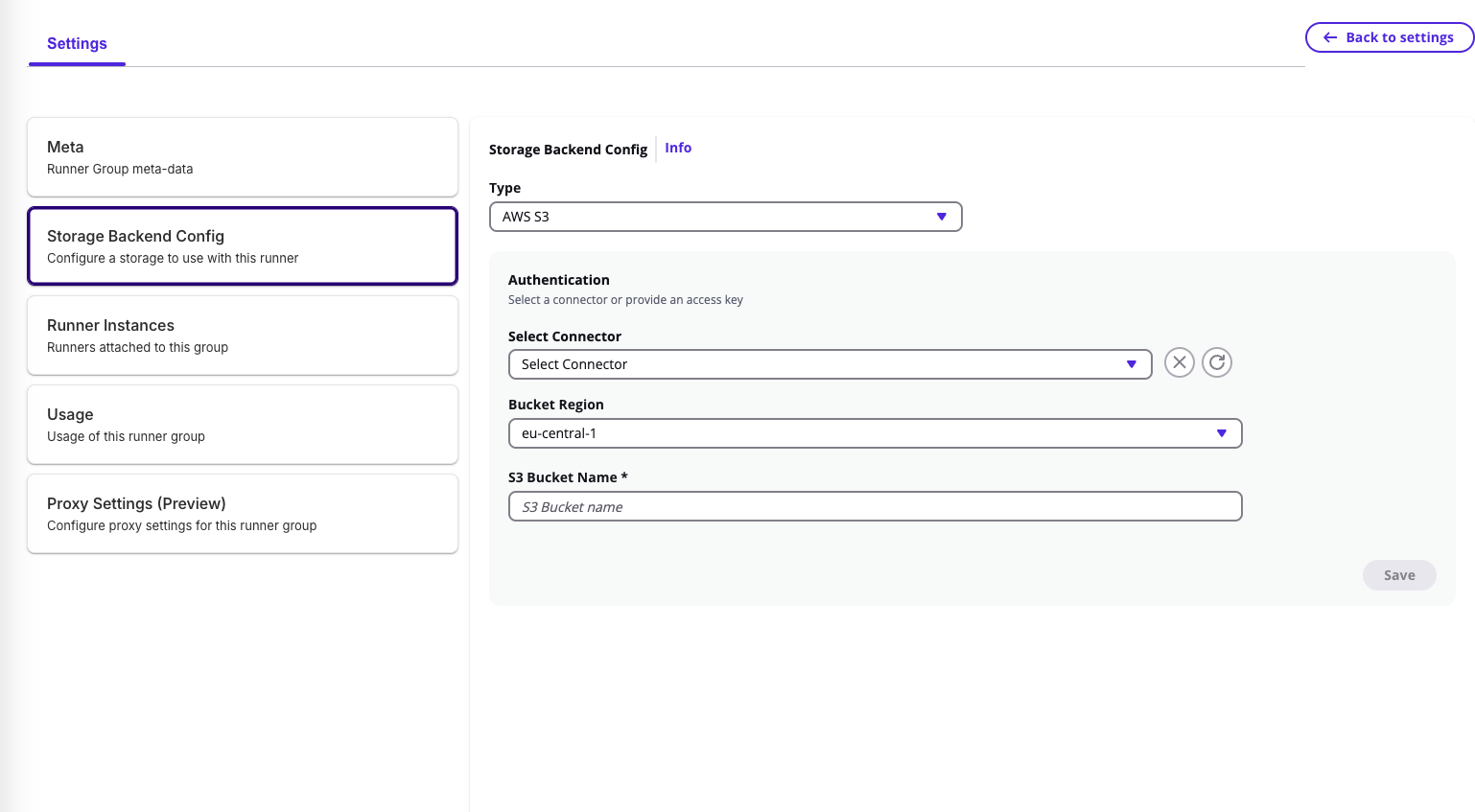
Task: Select the Settings tab
Action: point(77,43)
